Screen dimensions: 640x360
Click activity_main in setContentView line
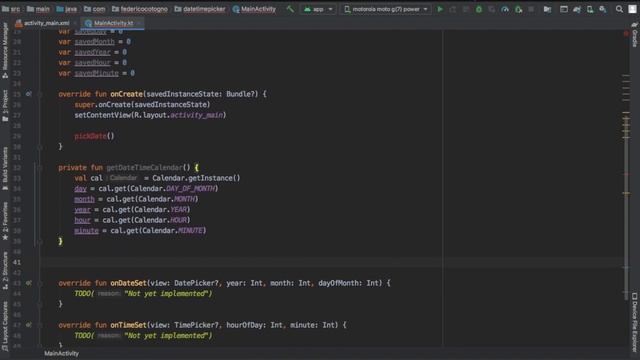coord(197,115)
